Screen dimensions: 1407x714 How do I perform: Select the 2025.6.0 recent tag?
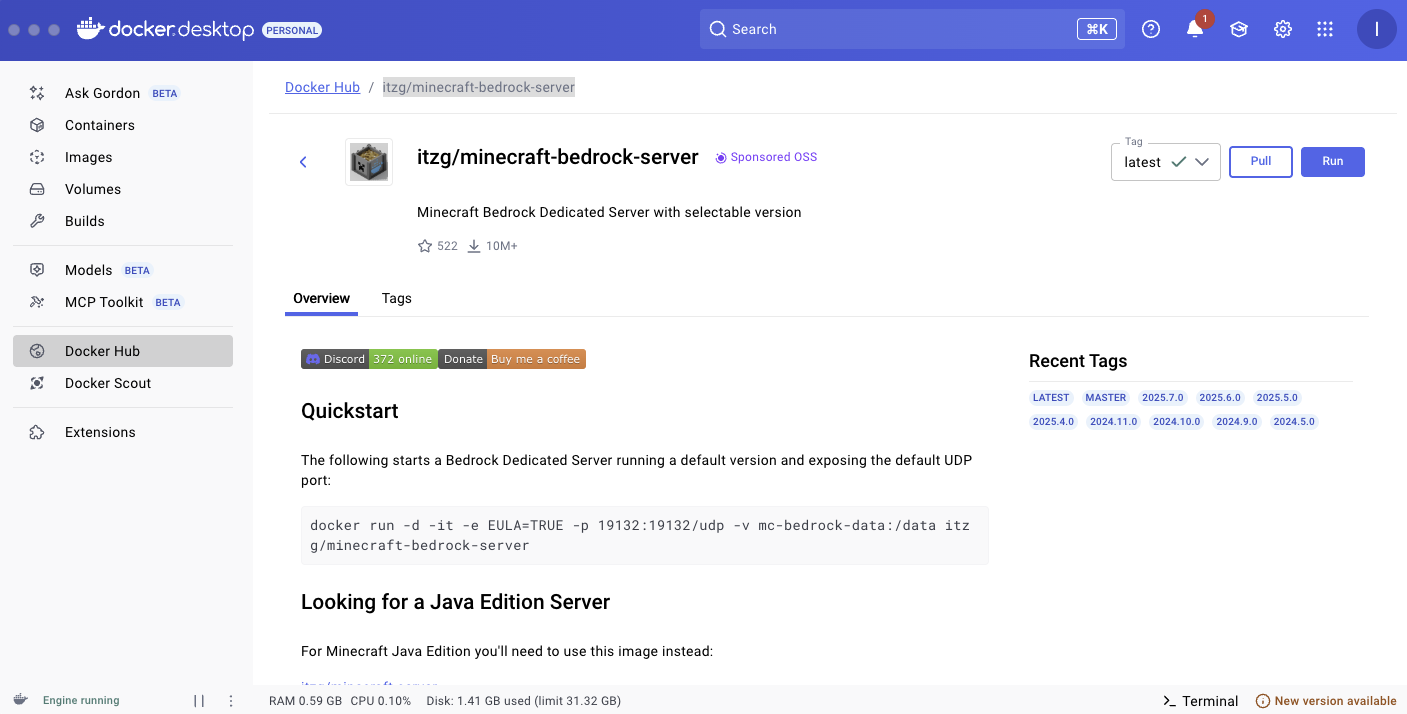tap(1220, 398)
